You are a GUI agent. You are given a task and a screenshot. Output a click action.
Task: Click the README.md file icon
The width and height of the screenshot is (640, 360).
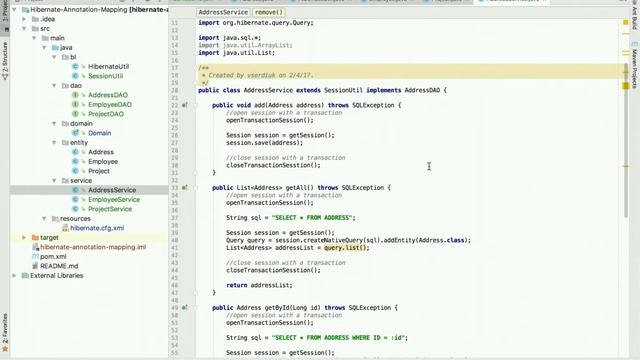pos(35,266)
